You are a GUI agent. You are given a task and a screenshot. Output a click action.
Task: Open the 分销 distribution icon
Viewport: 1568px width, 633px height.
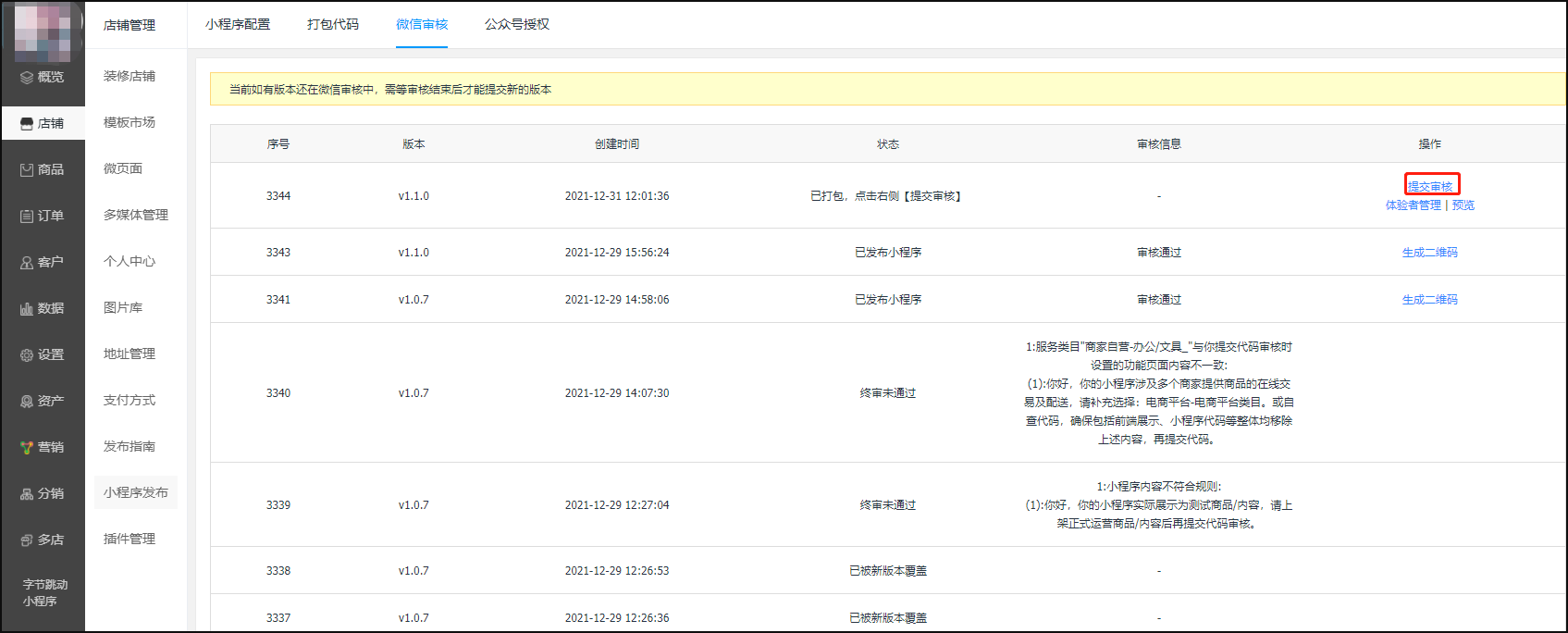pos(27,494)
